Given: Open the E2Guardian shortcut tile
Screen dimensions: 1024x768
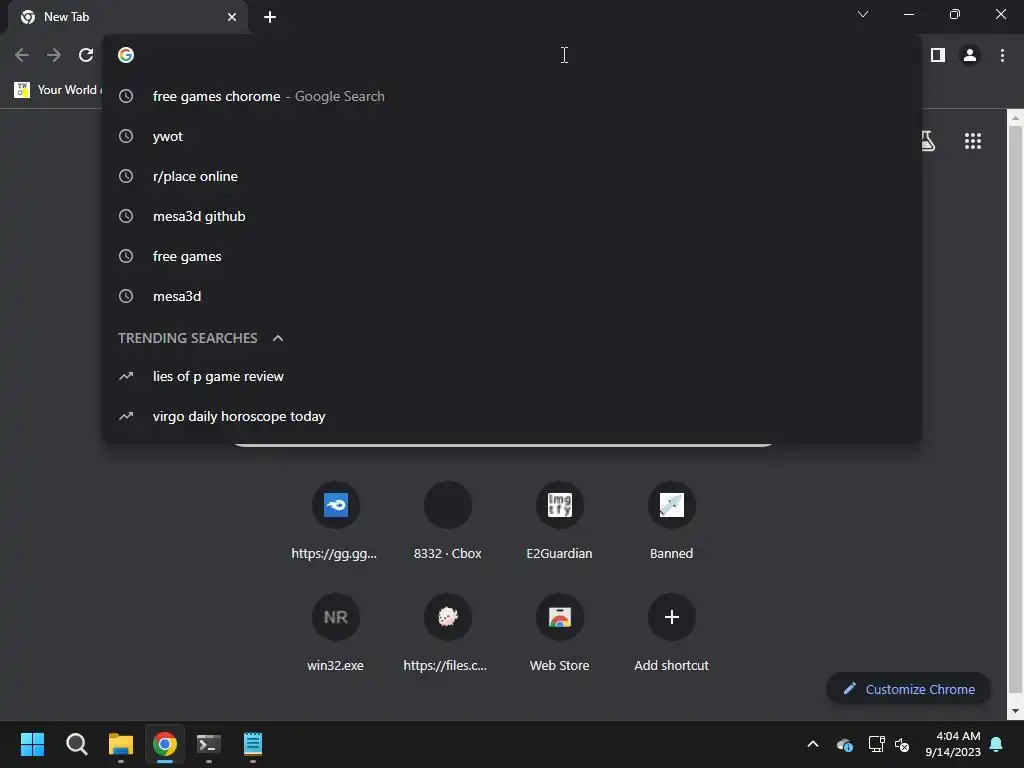Looking at the screenshot, I should pyautogui.click(x=560, y=521).
